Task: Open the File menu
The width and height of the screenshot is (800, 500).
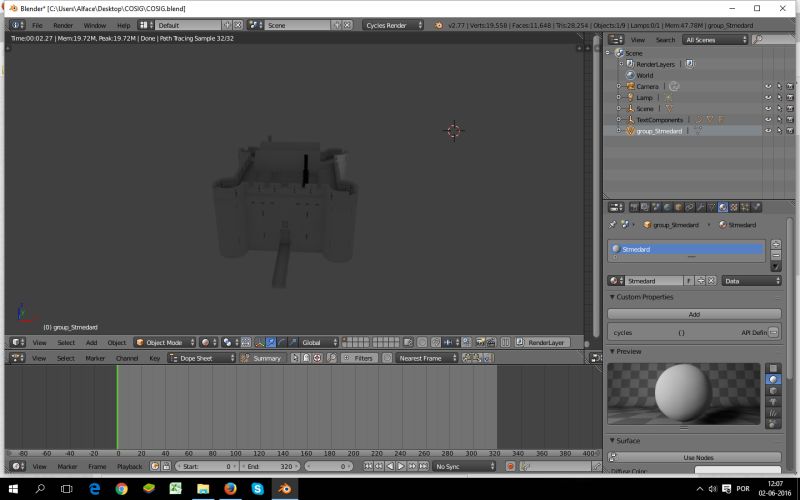Action: coord(37,25)
